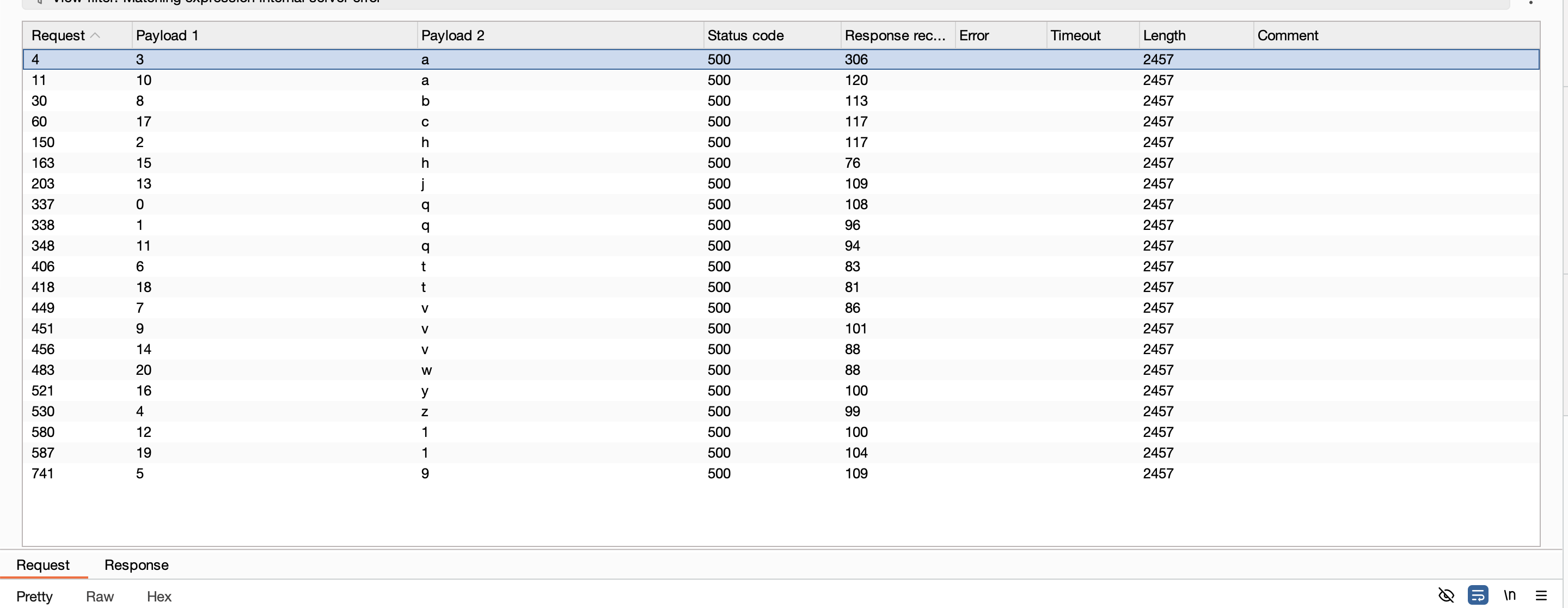Select the row for request 449
The width and height of the screenshot is (1568, 608).
(x=781, y=308)
